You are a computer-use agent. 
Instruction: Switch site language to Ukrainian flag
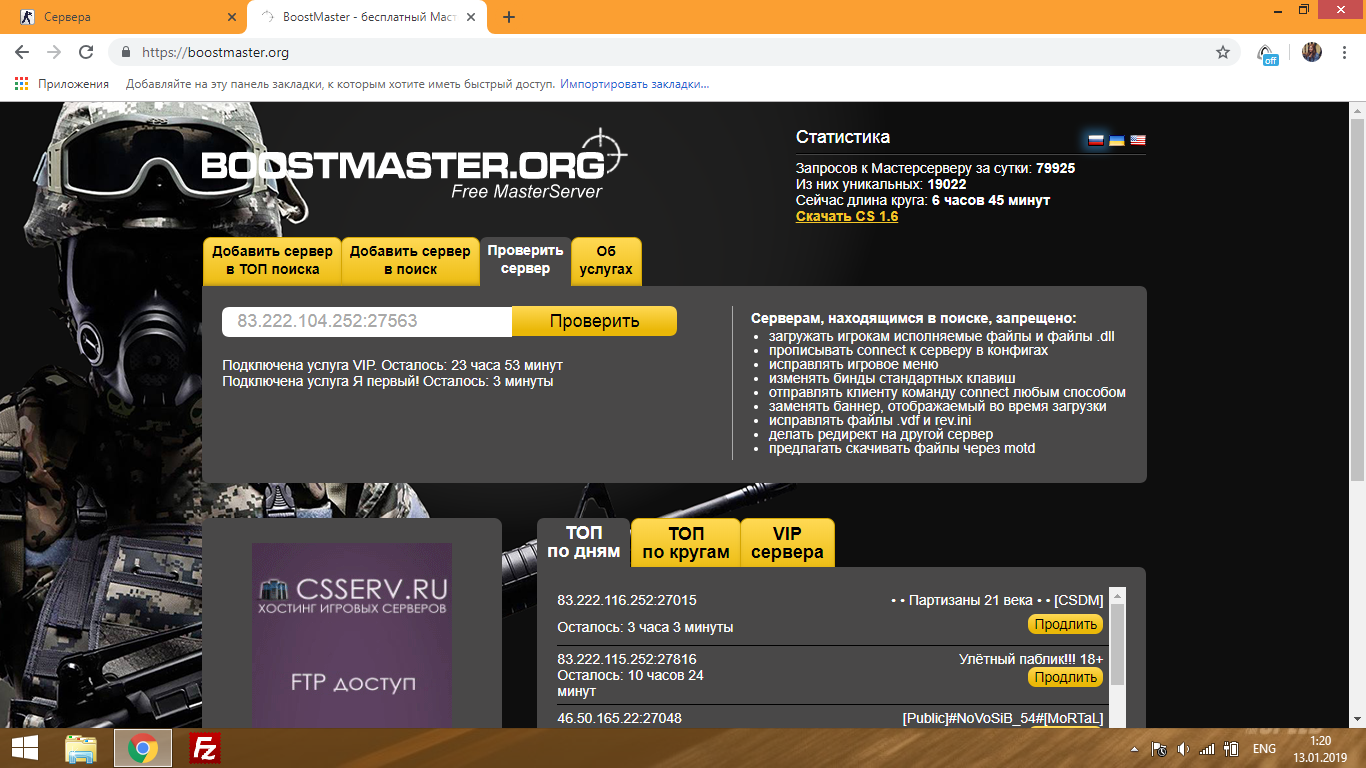(1117, 140)
